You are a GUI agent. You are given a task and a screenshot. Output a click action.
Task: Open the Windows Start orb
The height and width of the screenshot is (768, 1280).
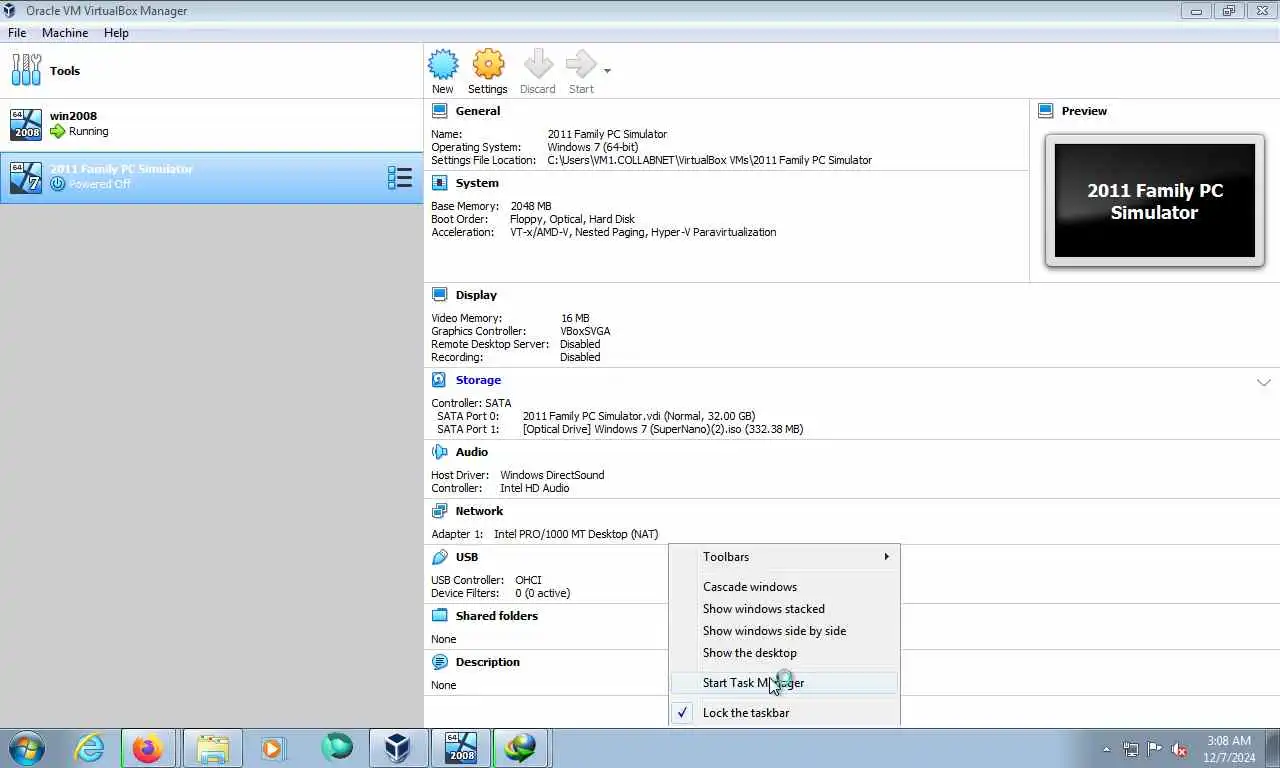click(27, 748)
